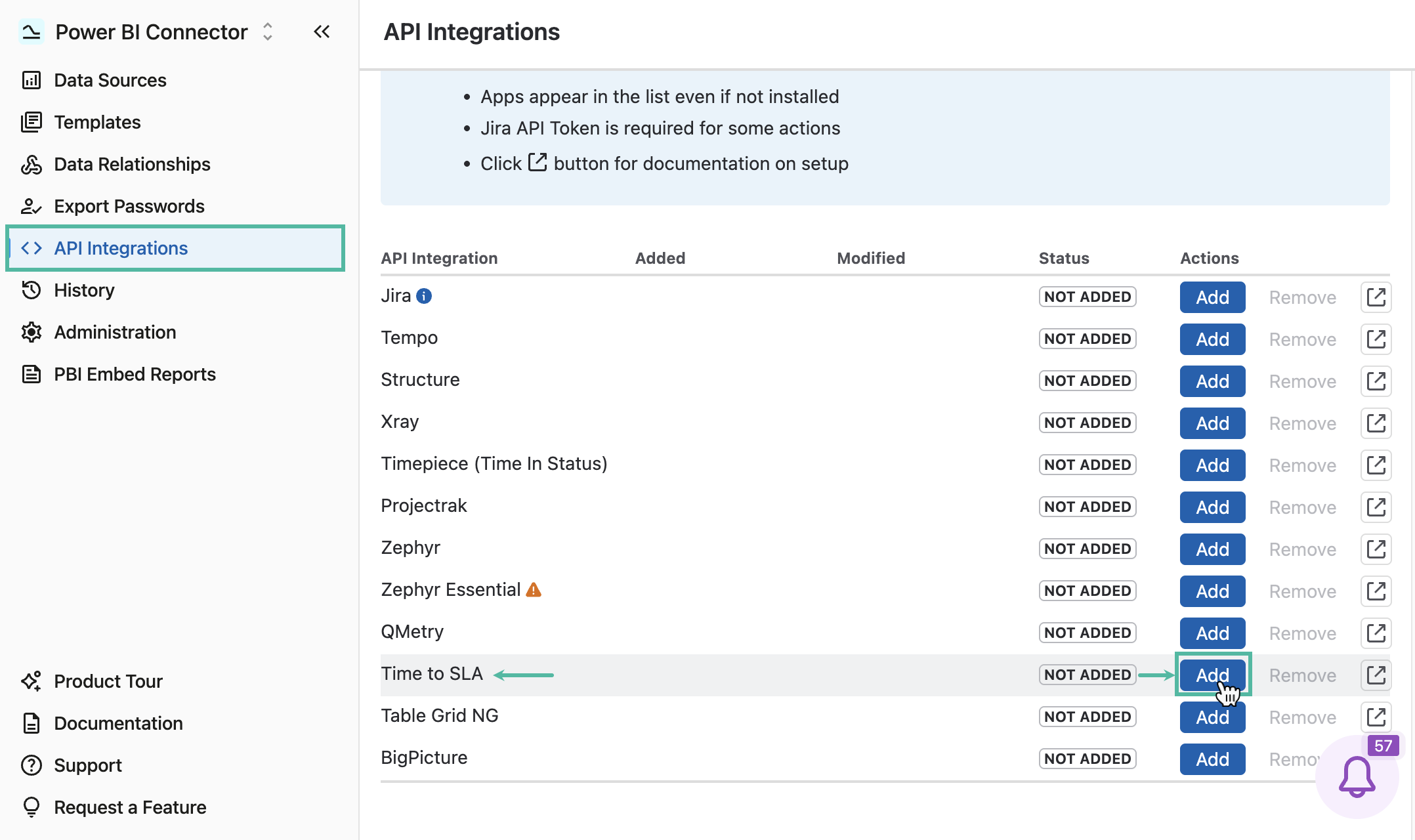Click the Timepiece (Time In Status) name

pyautogui.click(x=494, y=464)
